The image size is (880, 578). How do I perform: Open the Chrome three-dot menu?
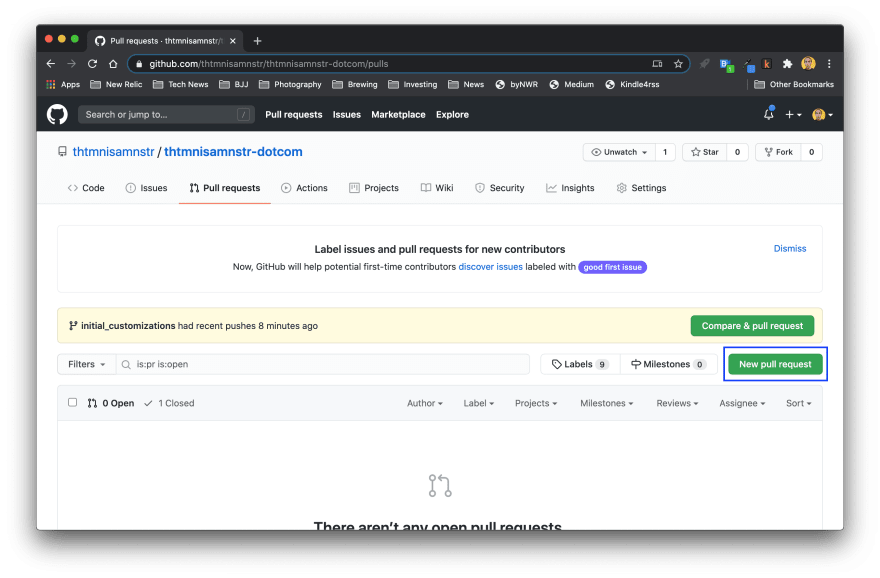click(x=829, y=63)
